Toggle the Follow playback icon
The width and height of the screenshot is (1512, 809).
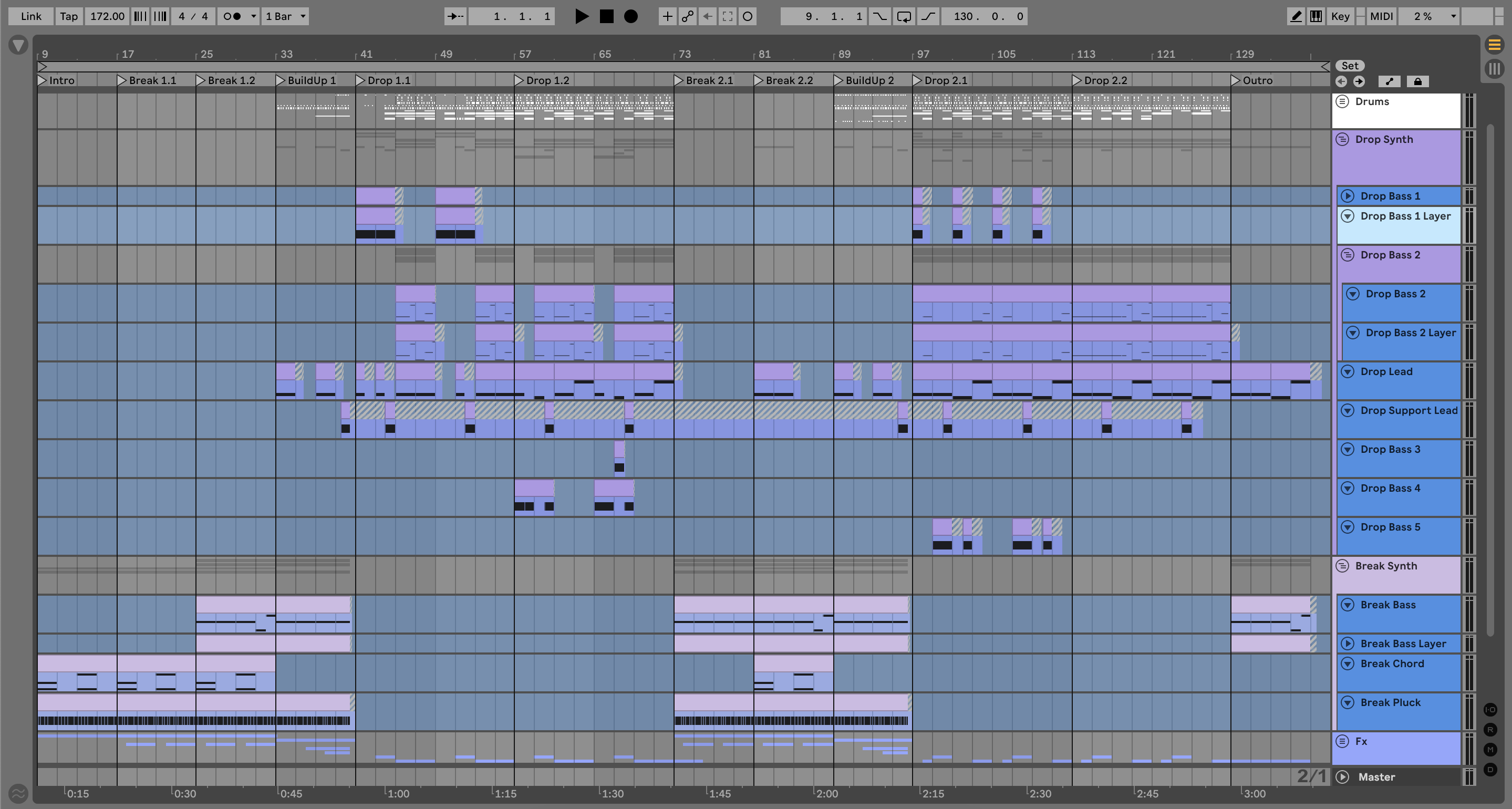[455, 16]
